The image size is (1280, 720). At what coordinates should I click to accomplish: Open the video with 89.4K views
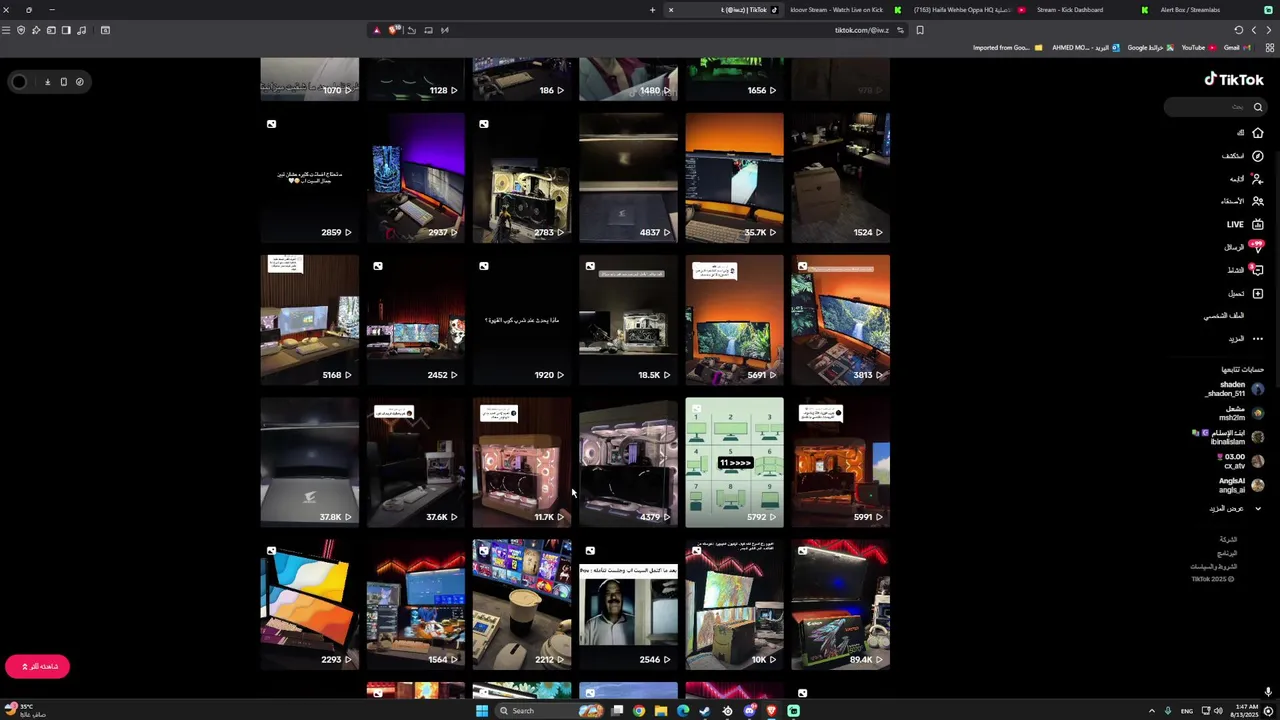tap(840, 604)
